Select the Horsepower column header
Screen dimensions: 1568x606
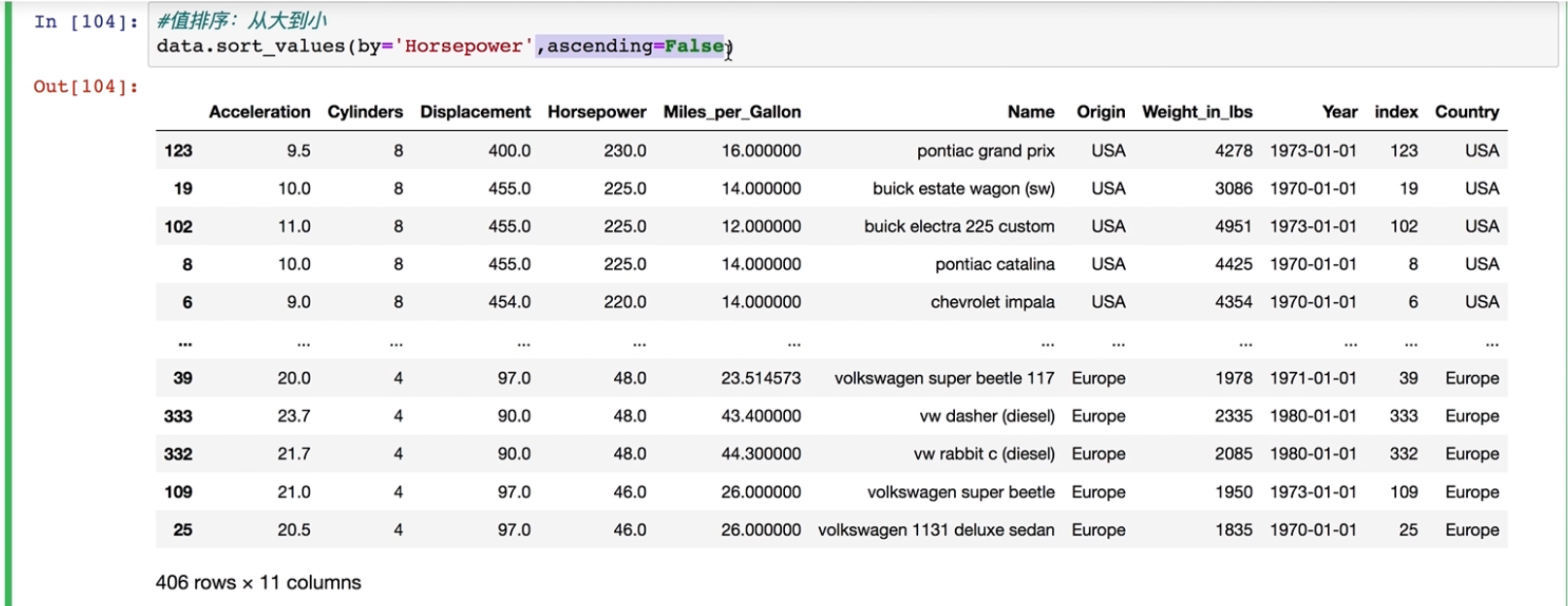coord(597,112)
